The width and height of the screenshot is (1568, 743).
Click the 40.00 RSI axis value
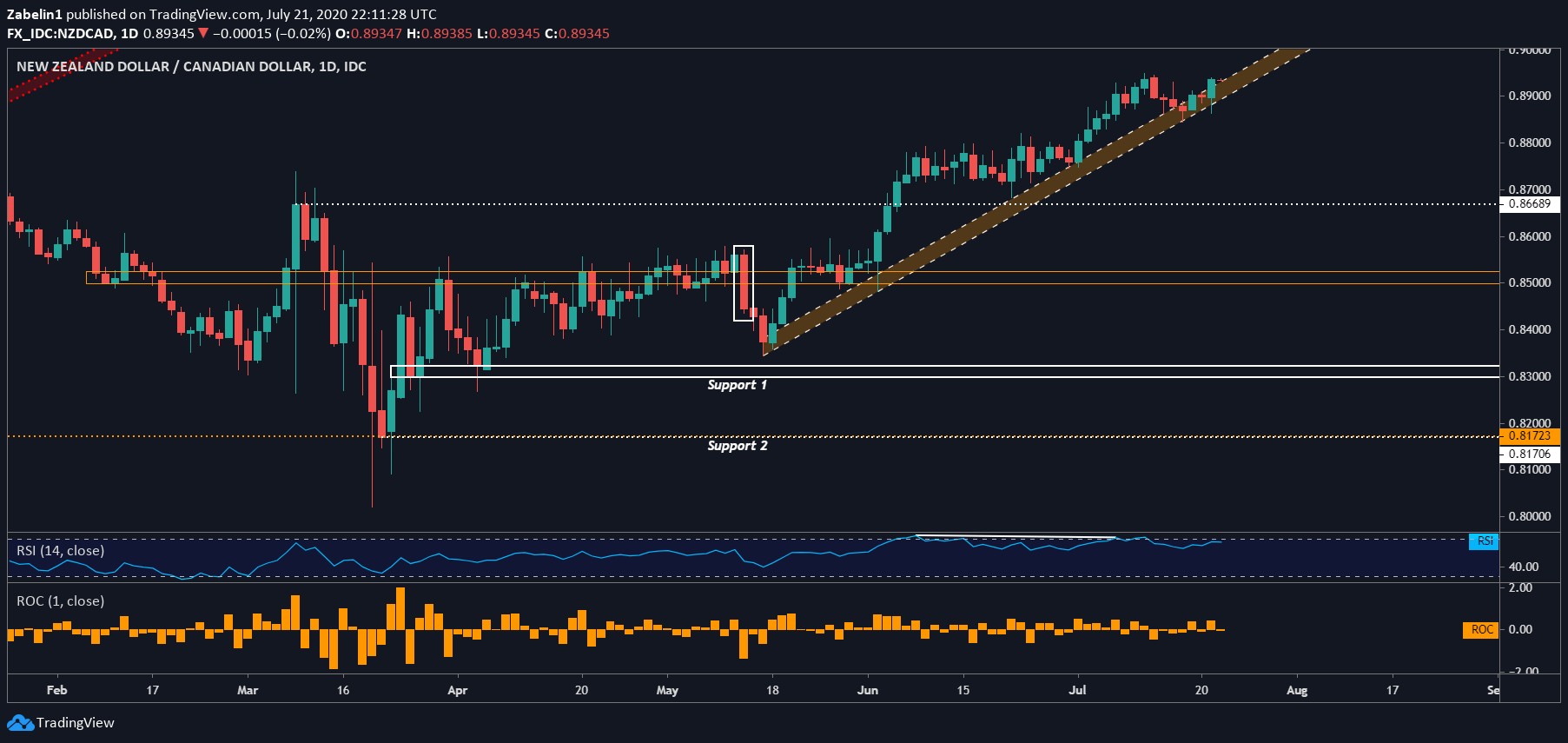(1523, 567)
